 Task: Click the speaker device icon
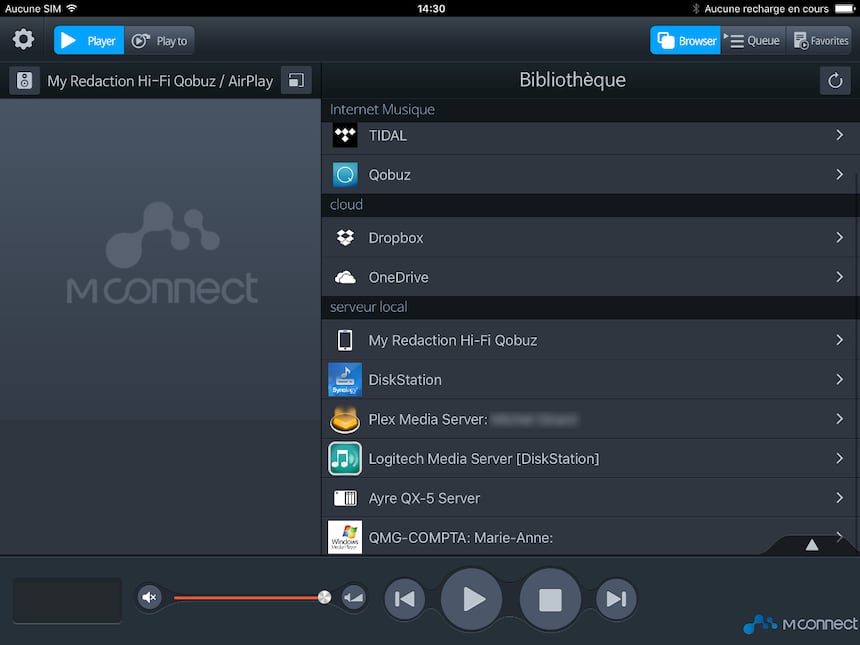coord(24,81)
